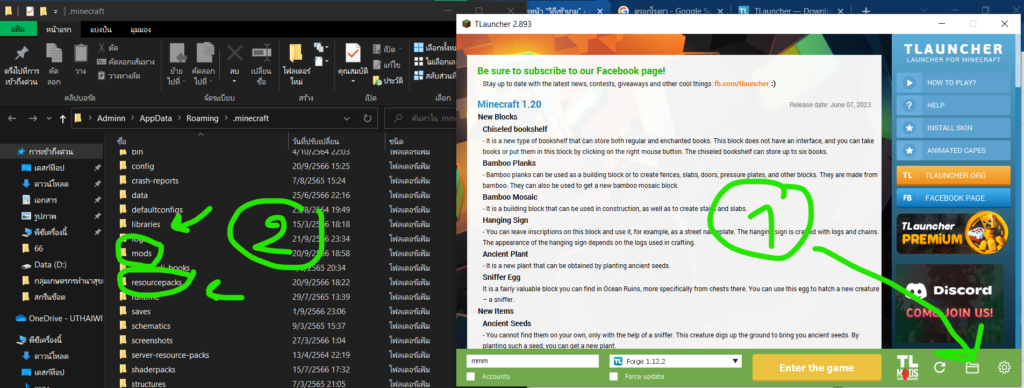Viewport: 1024px width, 388px height.
Task: Select the mods folder
Action: (x=141, y=253)
